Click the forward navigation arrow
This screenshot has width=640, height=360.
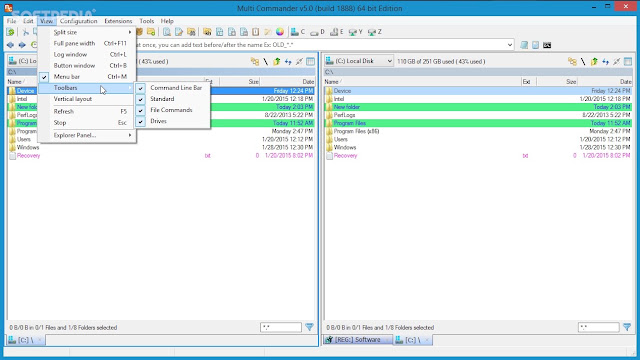22,45
